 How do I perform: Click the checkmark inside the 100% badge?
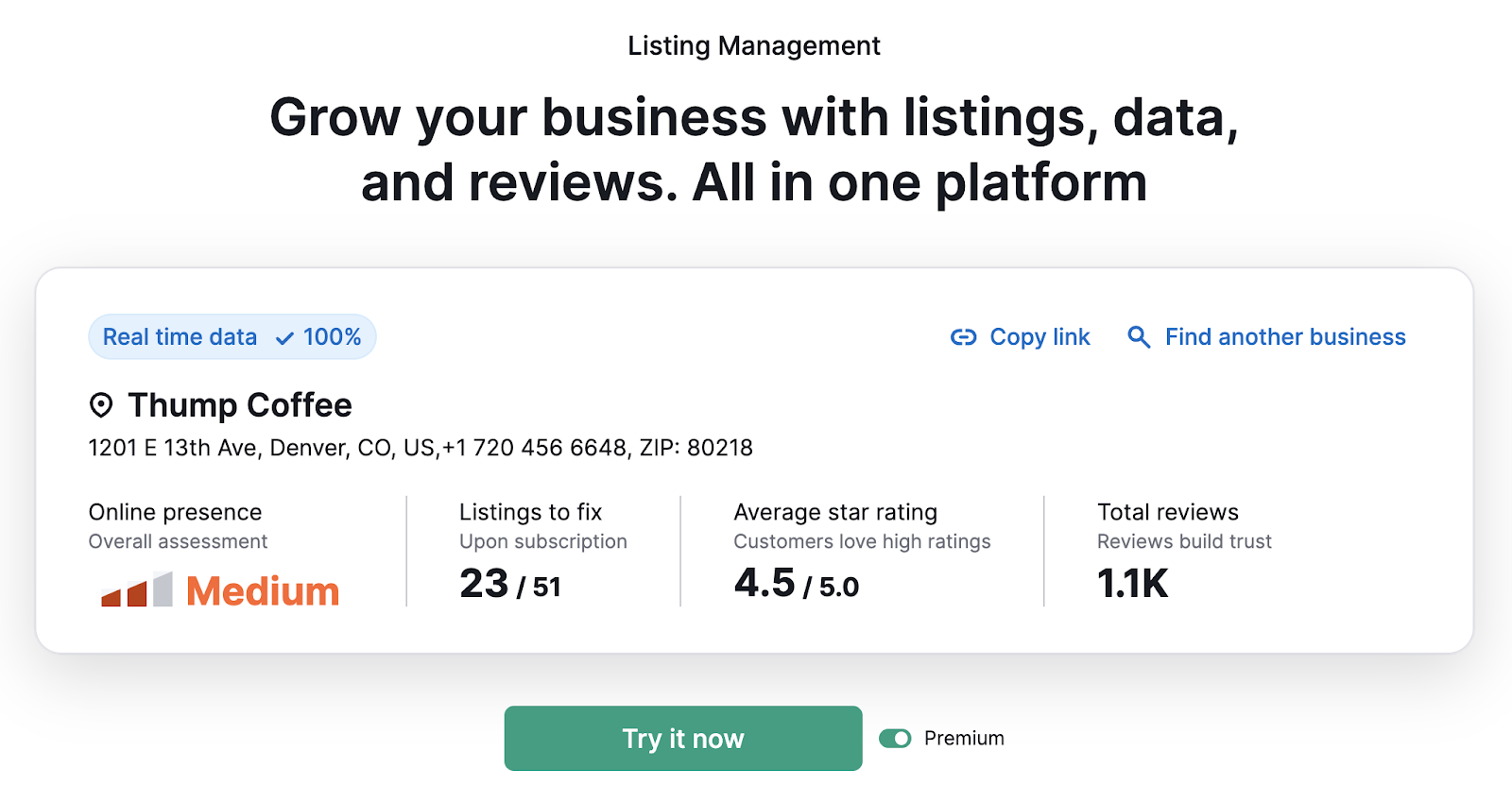click(282, 336)
